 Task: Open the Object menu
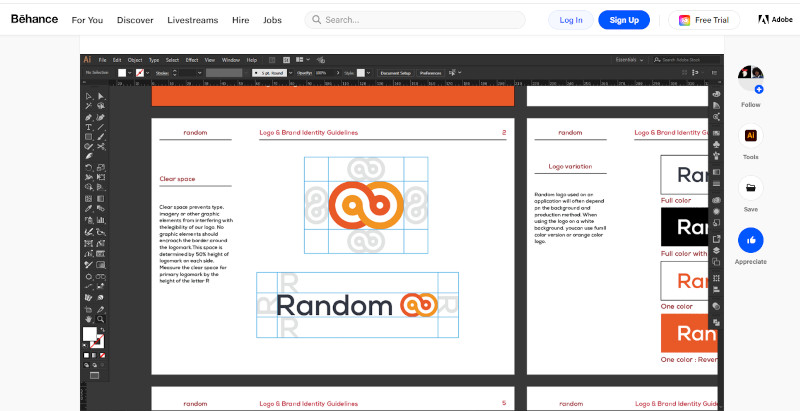[x=135, y=60]
